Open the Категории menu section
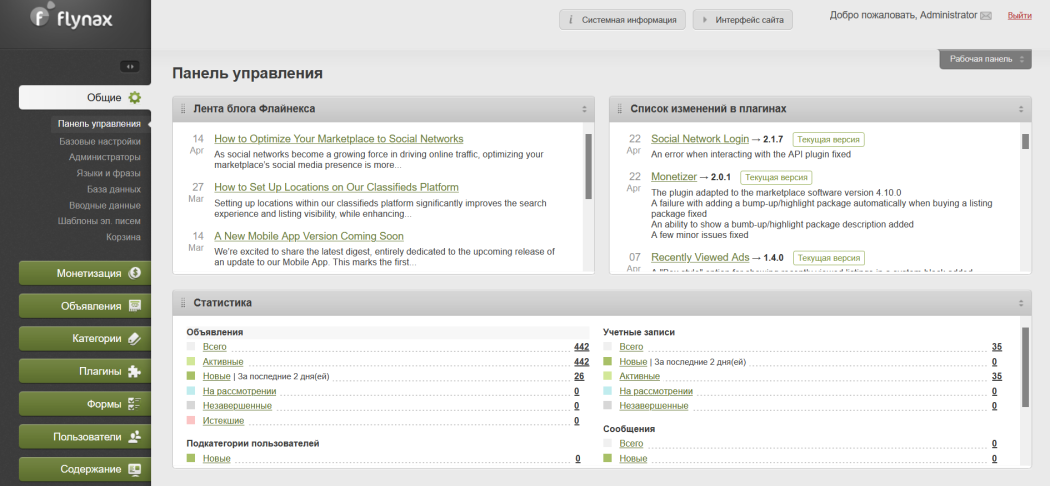The height and width of the screenshot is (486, 1050). pos(85,339)
